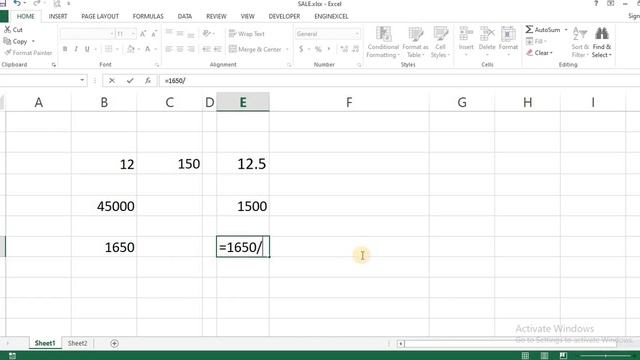Click the Excel Help question mark

596,3
